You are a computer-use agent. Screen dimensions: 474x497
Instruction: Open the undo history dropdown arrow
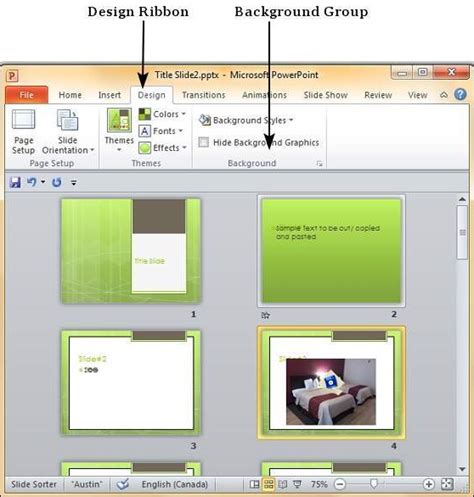pyautogui.click(x=43, y=182)
